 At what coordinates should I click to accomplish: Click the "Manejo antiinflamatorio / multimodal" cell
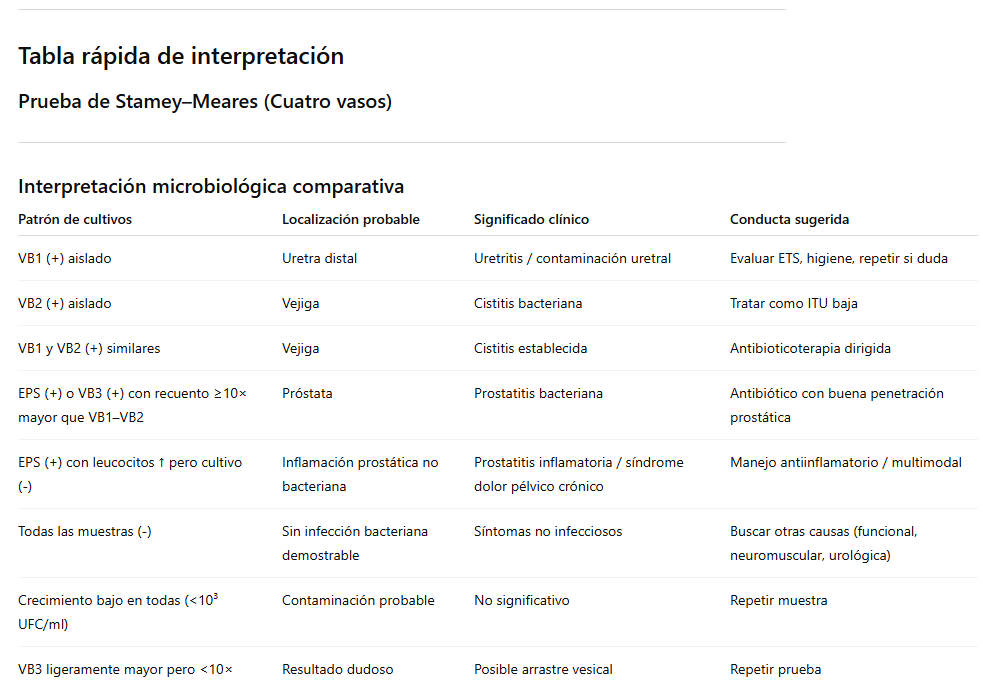(x=846, y=462)
